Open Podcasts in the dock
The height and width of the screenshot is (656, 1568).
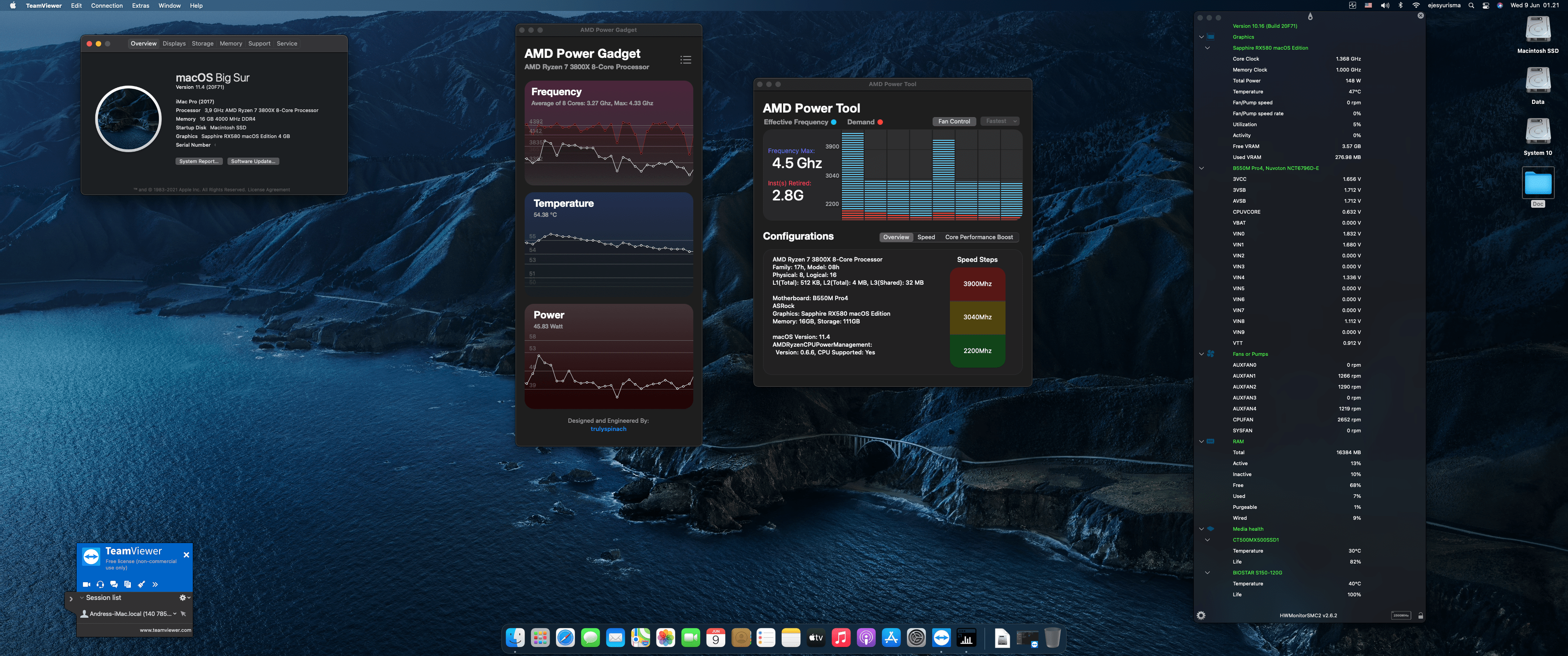(866, 638)
